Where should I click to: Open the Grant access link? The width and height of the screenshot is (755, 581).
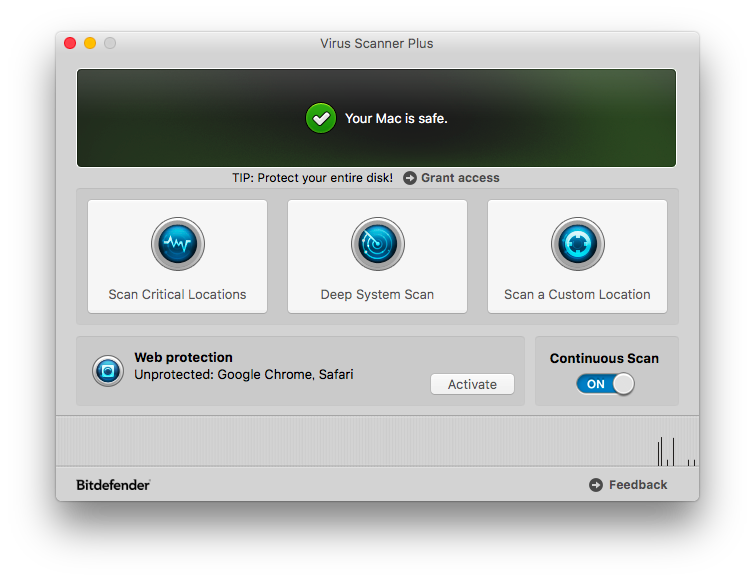click(x=460, y=178)
